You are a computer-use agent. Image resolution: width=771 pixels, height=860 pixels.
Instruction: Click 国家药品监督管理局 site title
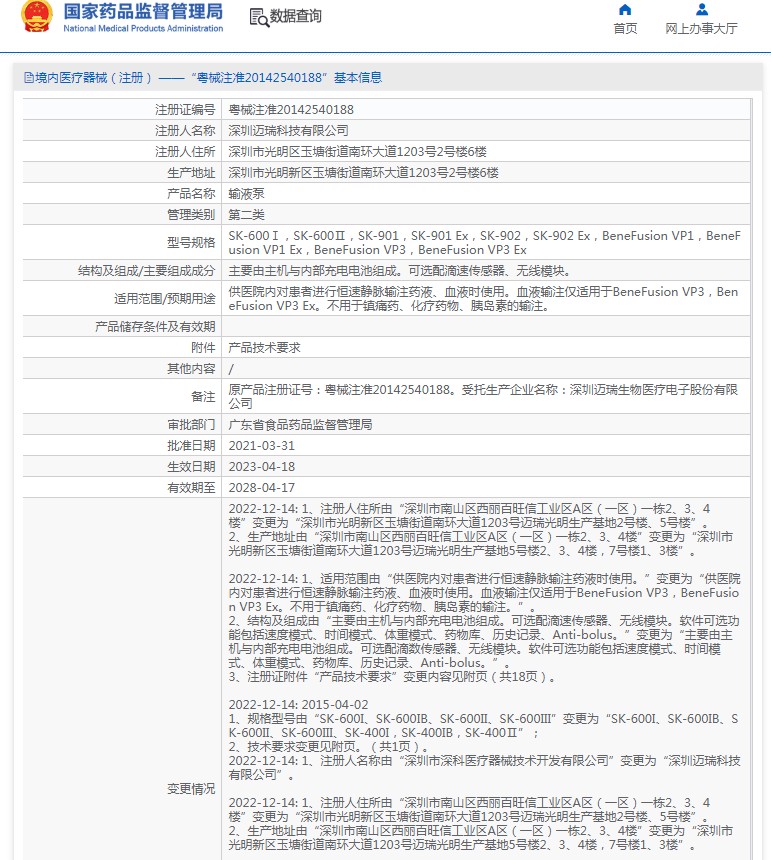143,12
